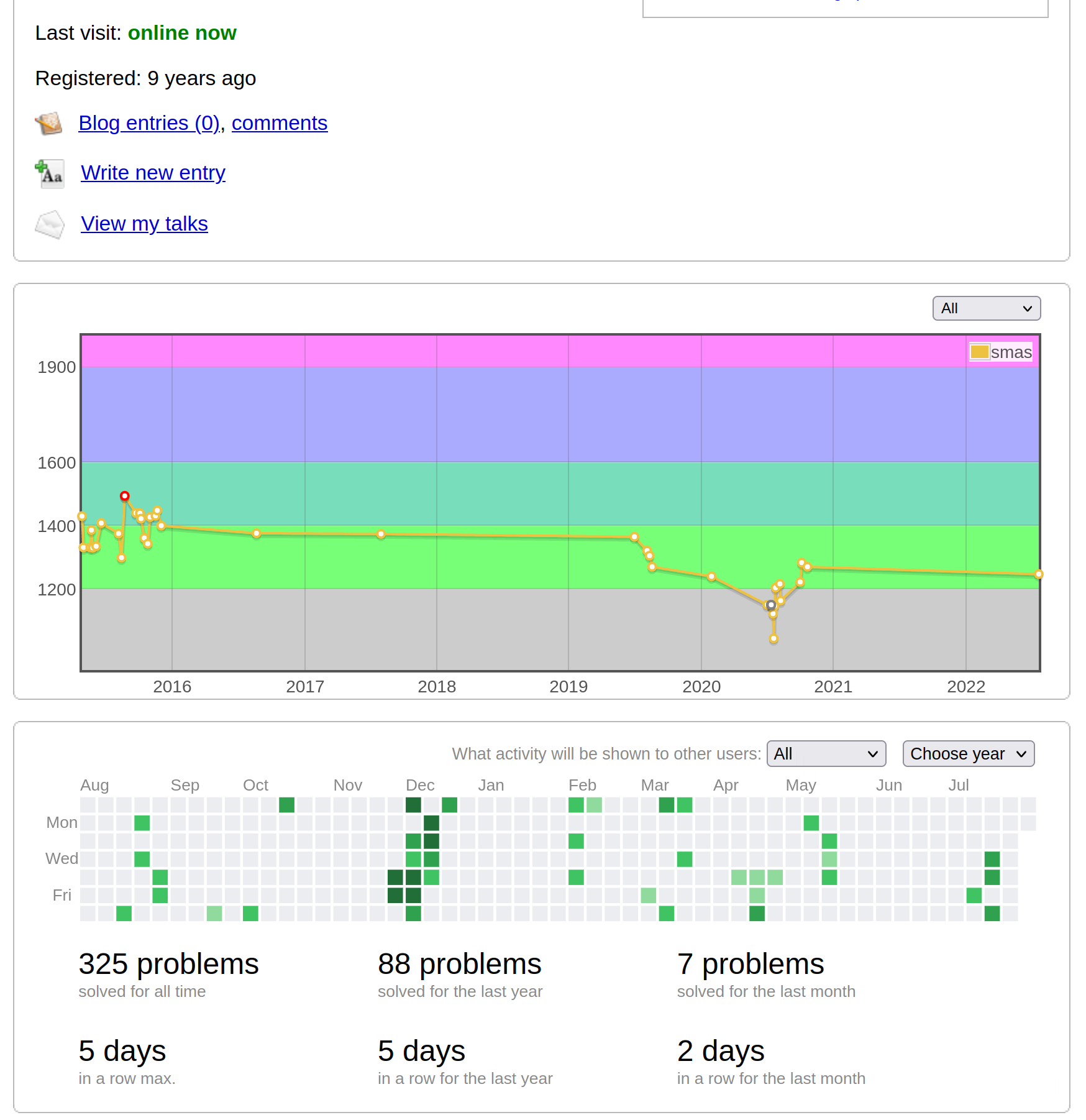This screenshot has width=1086, height=1120.
Task: Click 'solved for the last month' caption
Action: [x=766, y=991]
